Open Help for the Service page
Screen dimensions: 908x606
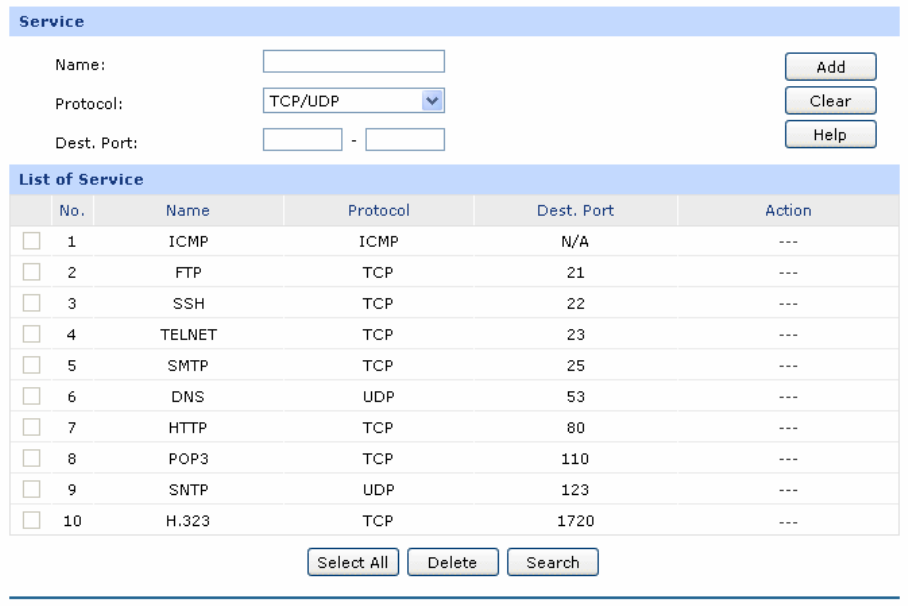point(830,134)
